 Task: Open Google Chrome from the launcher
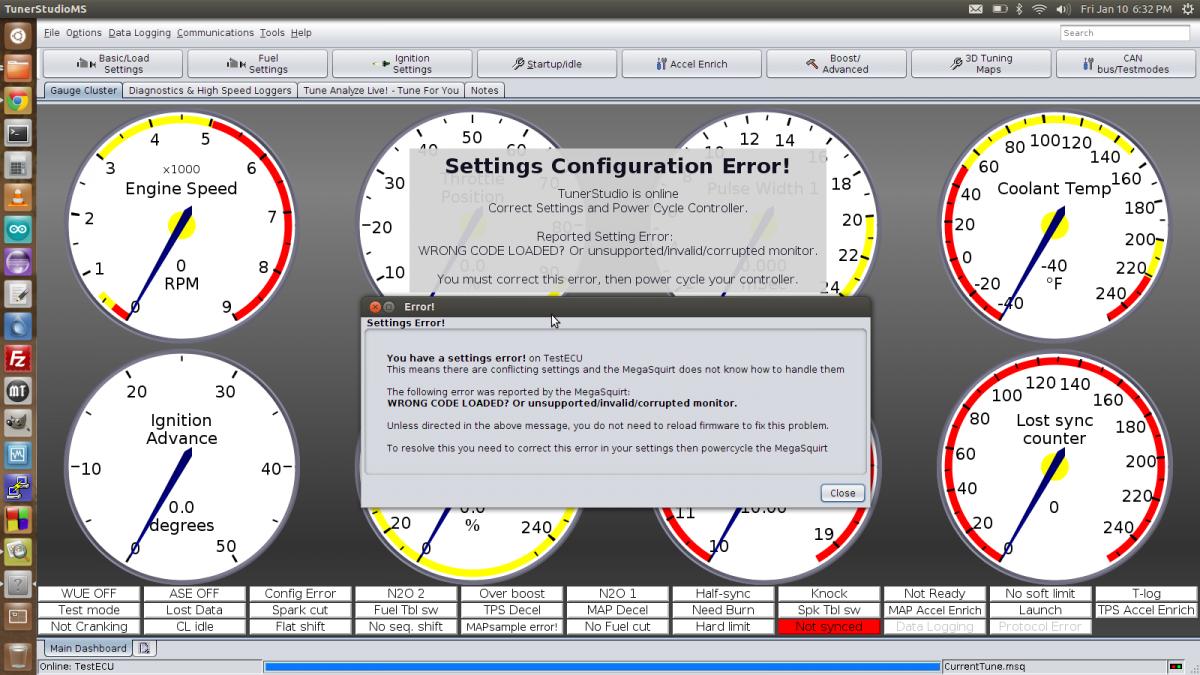(18, 100)
